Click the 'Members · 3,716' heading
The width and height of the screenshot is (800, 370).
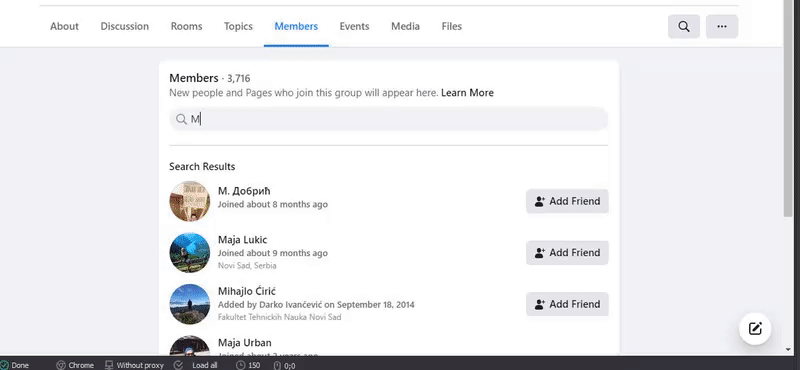click(x=210, y=78)
